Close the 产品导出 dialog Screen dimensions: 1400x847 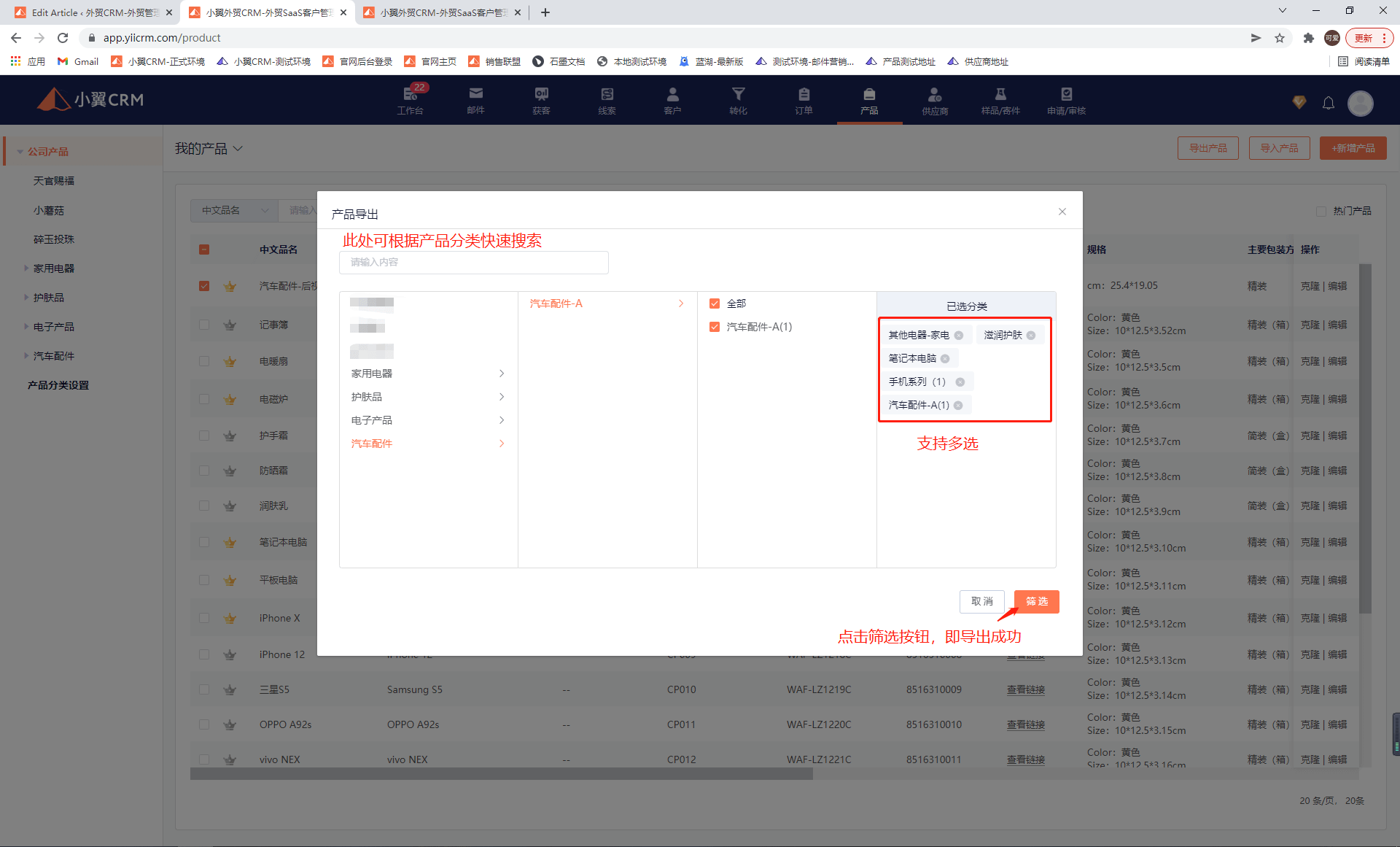pos(1062,212)
